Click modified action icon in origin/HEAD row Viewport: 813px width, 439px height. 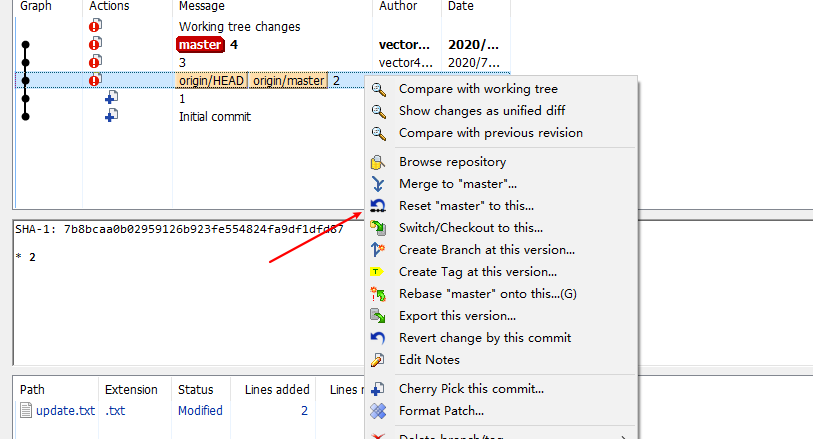point(95,80)
